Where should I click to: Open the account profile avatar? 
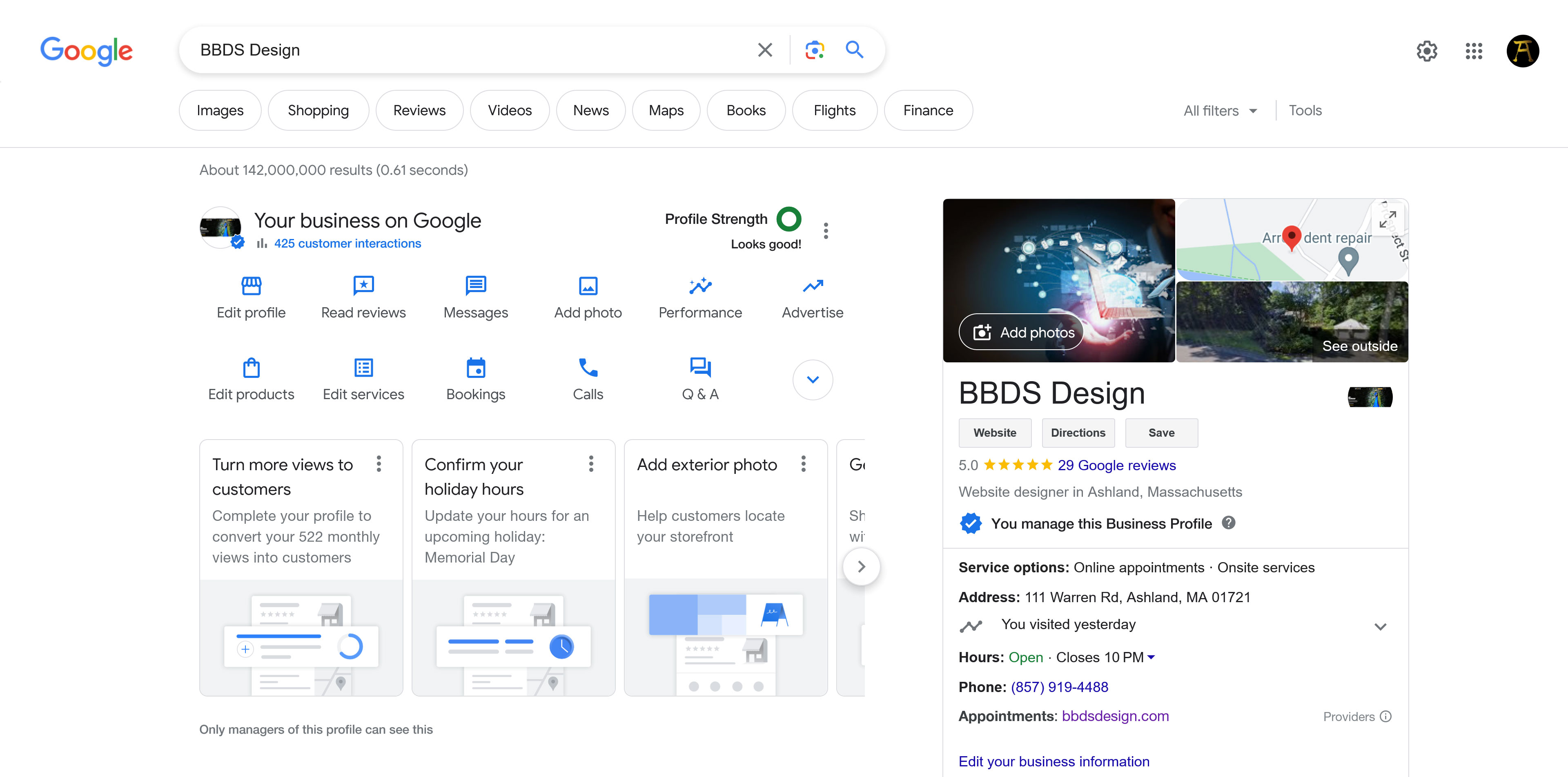1523,51
